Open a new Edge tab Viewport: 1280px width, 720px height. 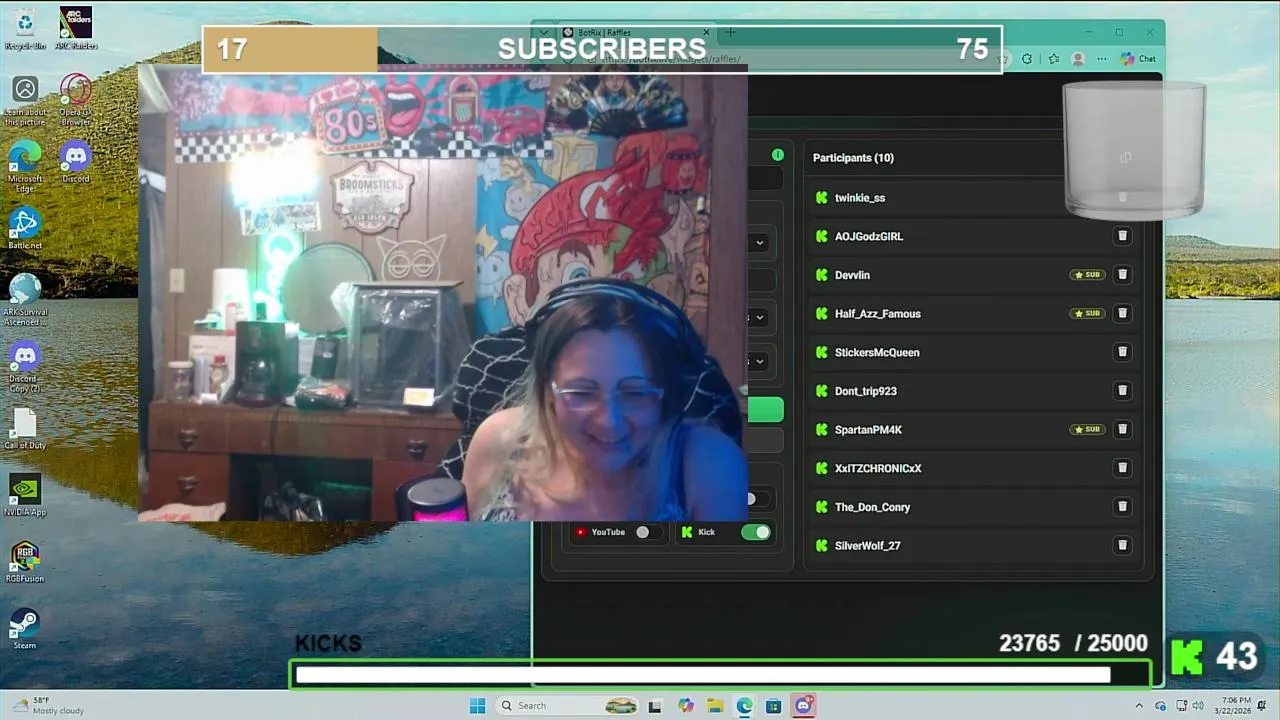tap(730, 32)
